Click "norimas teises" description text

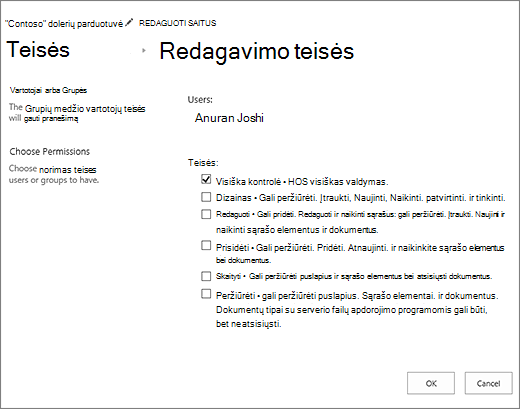68,170
